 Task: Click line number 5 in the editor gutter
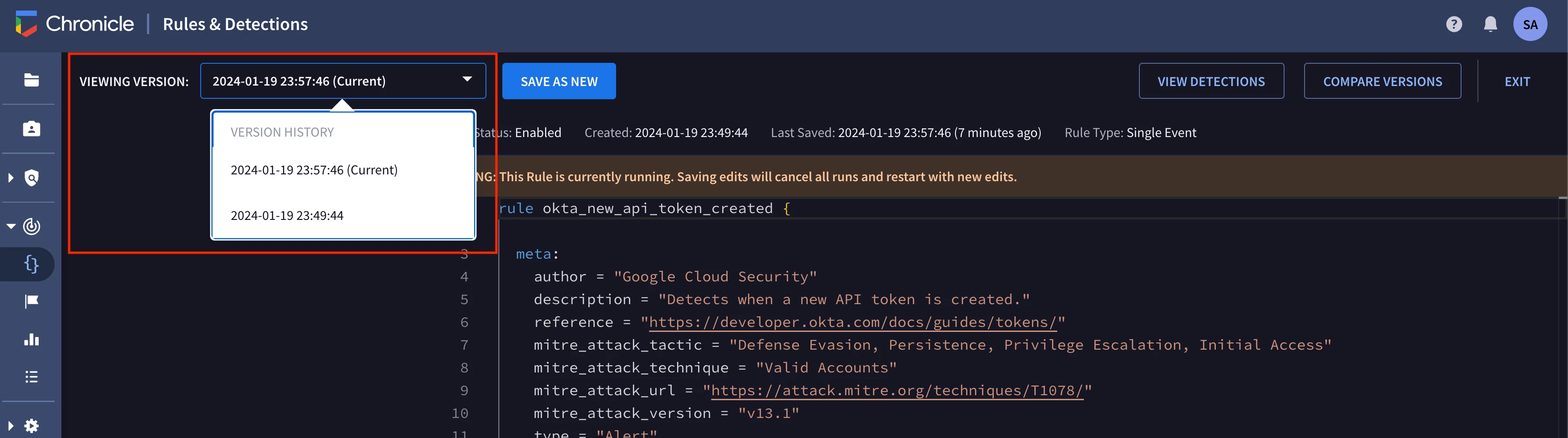[x=464, y=300]
